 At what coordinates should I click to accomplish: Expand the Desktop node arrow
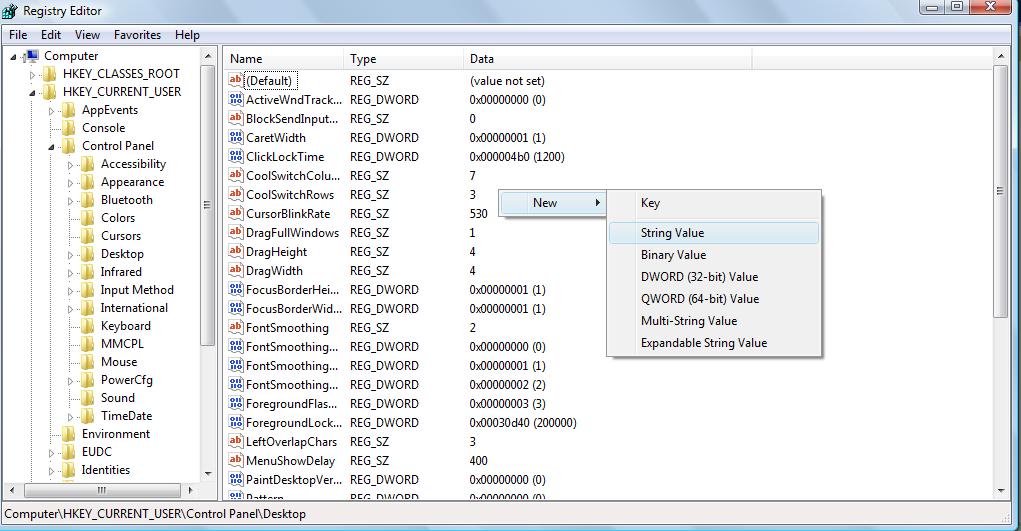(x=70, y=255)
